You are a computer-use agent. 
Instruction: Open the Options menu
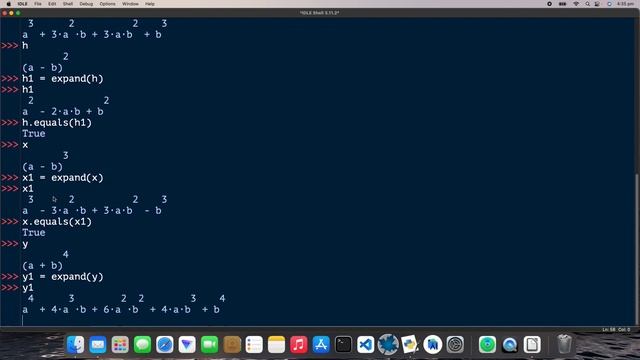pyautogui.click(x=107, y=4)
